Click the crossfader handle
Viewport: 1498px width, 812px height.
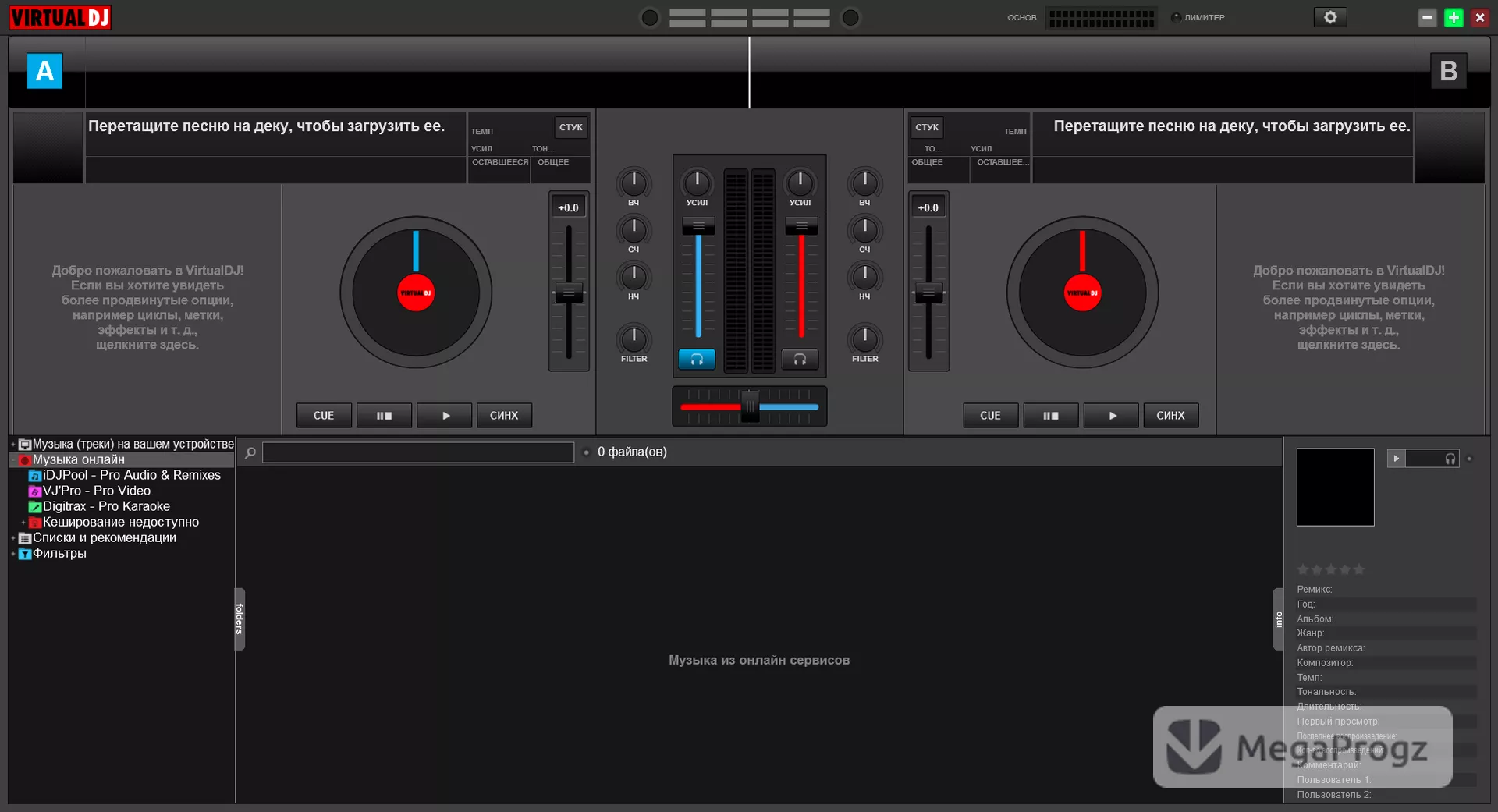click(x=750, y=406)
